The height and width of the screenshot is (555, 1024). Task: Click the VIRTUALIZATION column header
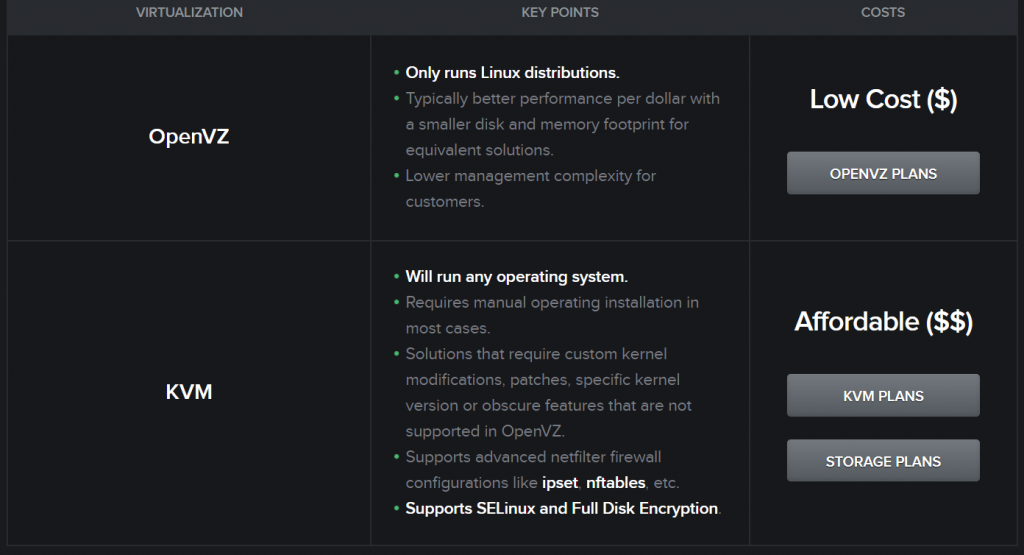tap(189, 12)
